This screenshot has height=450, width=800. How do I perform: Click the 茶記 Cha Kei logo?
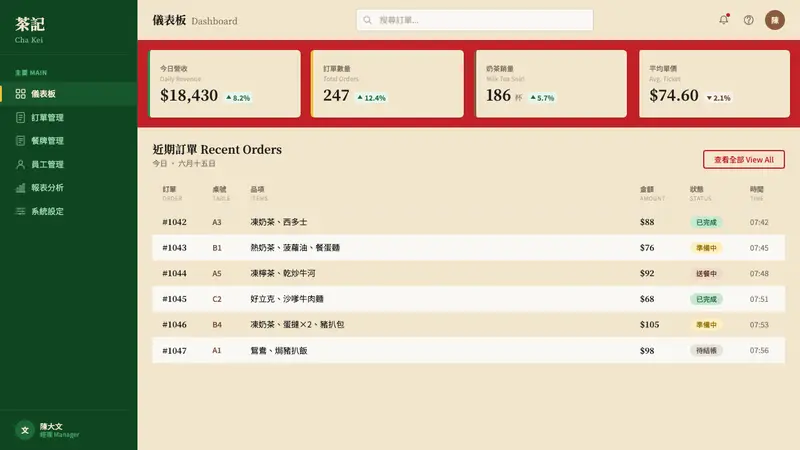30,30
